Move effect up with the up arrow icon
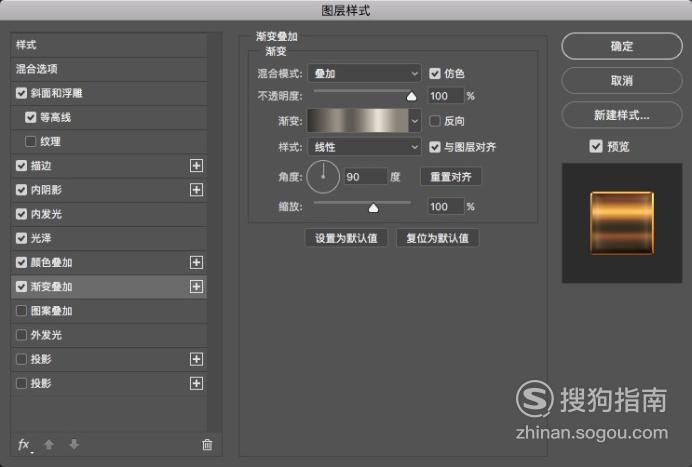Screen dimensions: 692x467 pos(49,444)
